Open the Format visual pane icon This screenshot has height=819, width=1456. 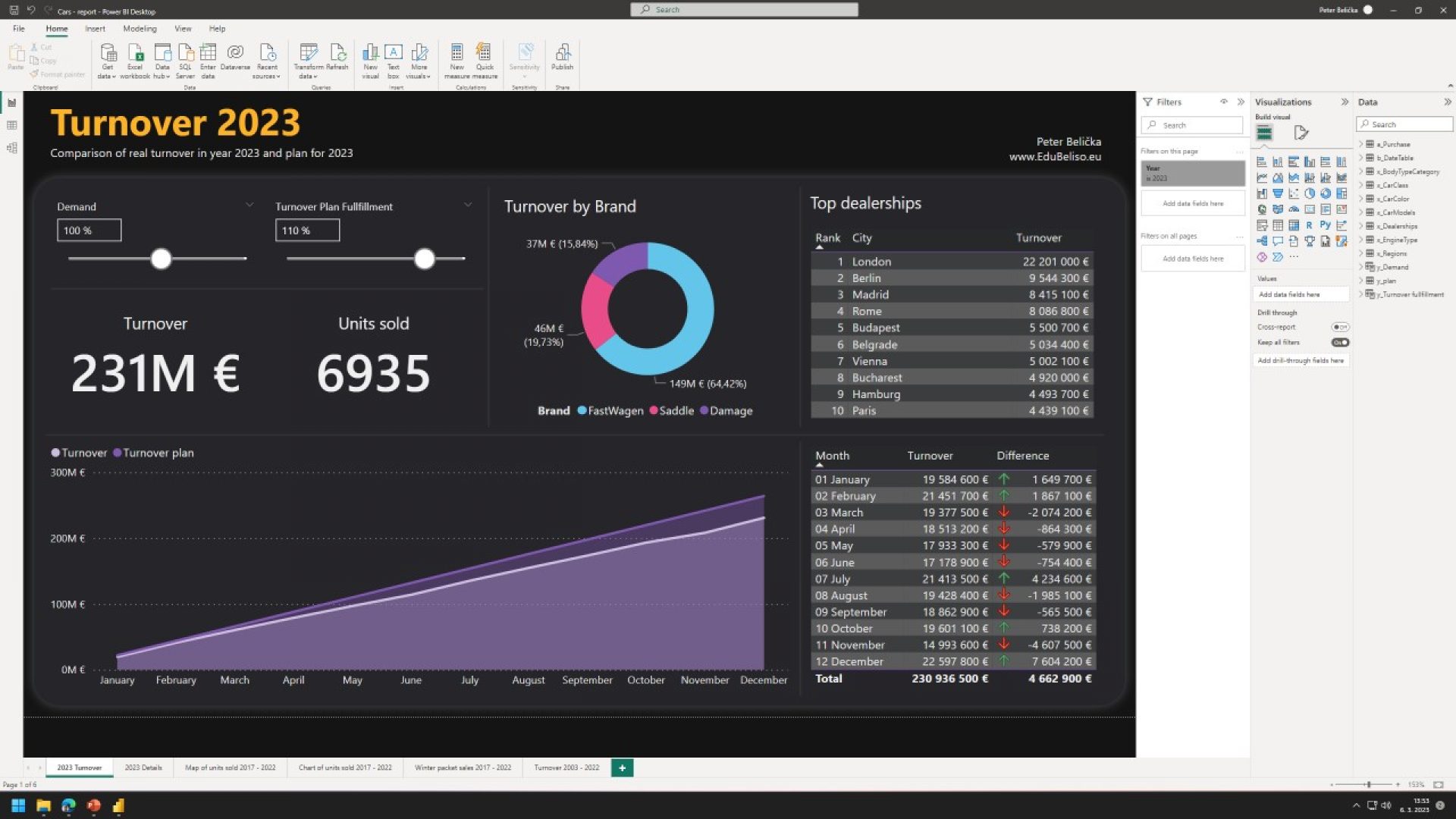point(1301,133)
